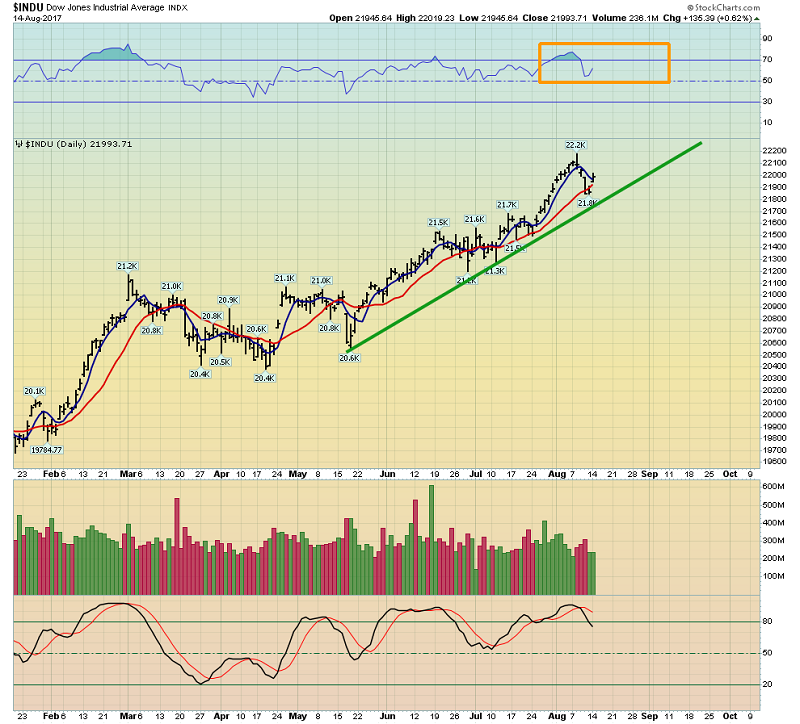
Task: Click the Close 21993.71 value in the header
Action: pyautogui.click(x=555, y=18)
